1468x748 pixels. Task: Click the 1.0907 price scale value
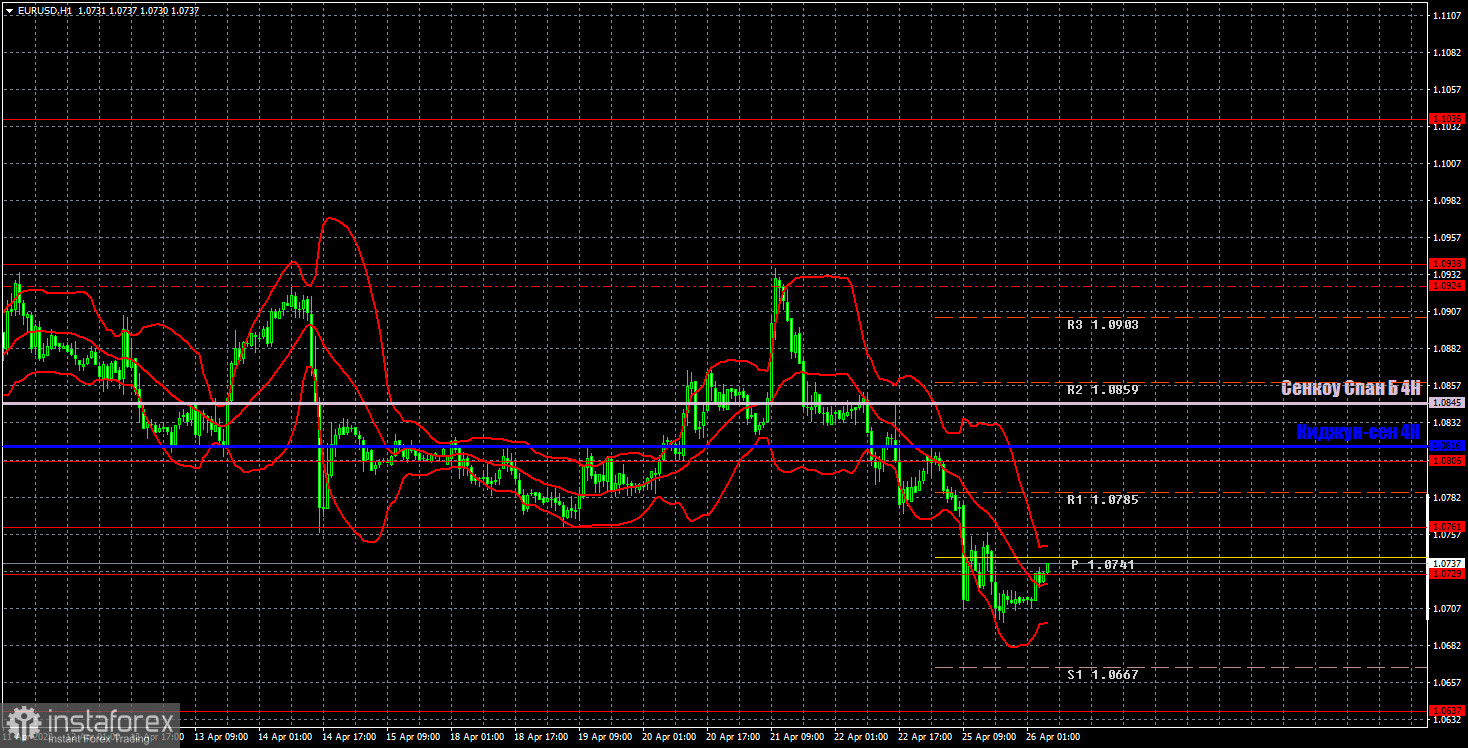pos(1447,312)
